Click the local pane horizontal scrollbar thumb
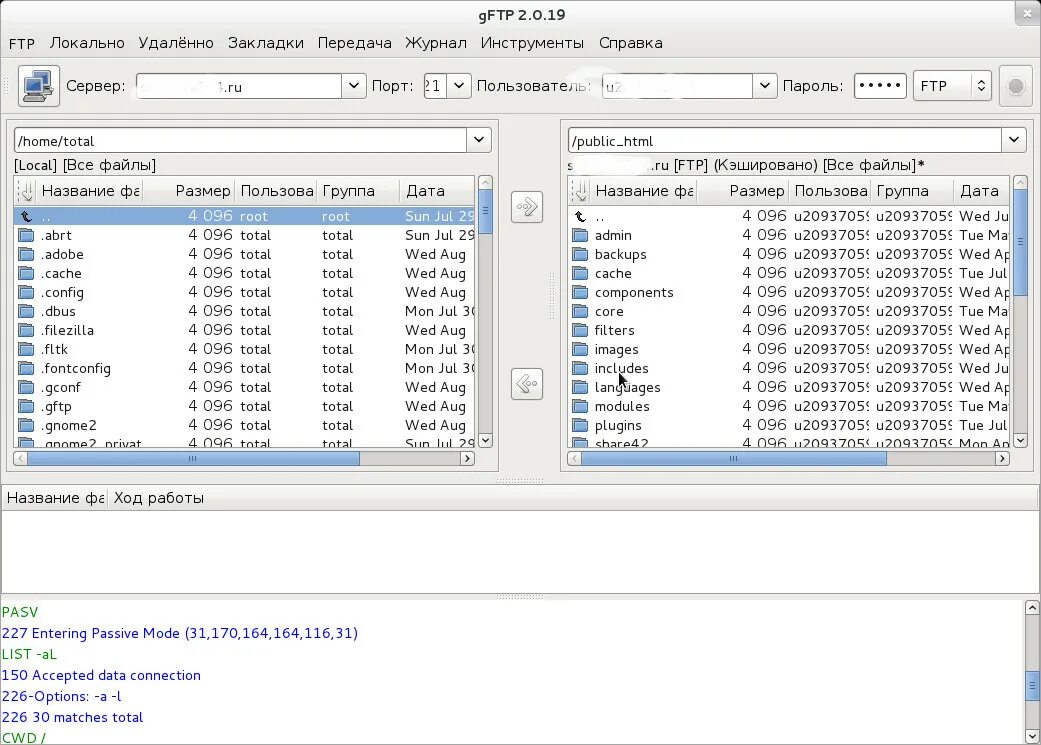The width and height of the screenshot is (1041, 745). point(193,458)
